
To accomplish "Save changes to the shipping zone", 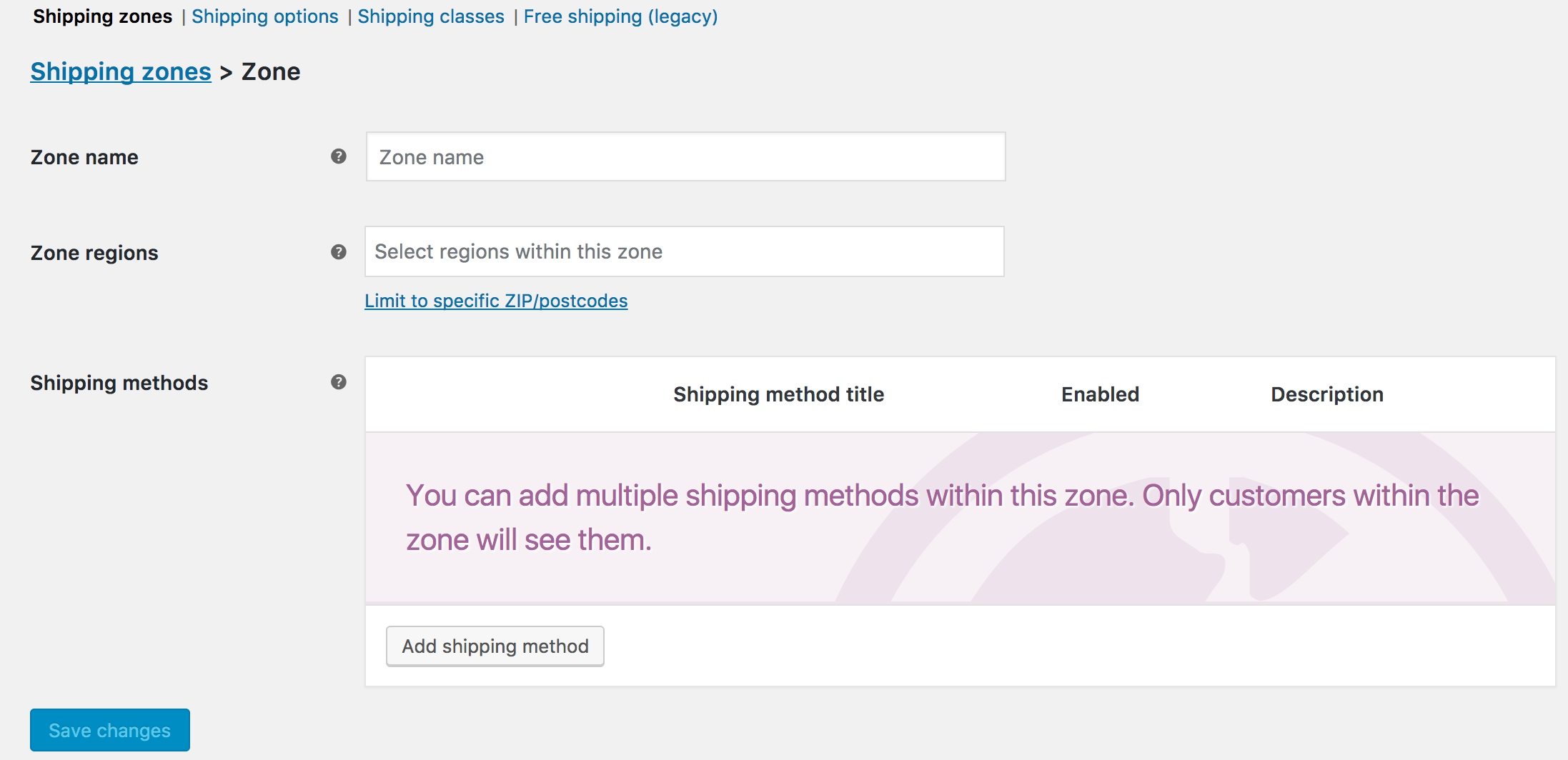I will pyautogui.click(x=110, y=730).
